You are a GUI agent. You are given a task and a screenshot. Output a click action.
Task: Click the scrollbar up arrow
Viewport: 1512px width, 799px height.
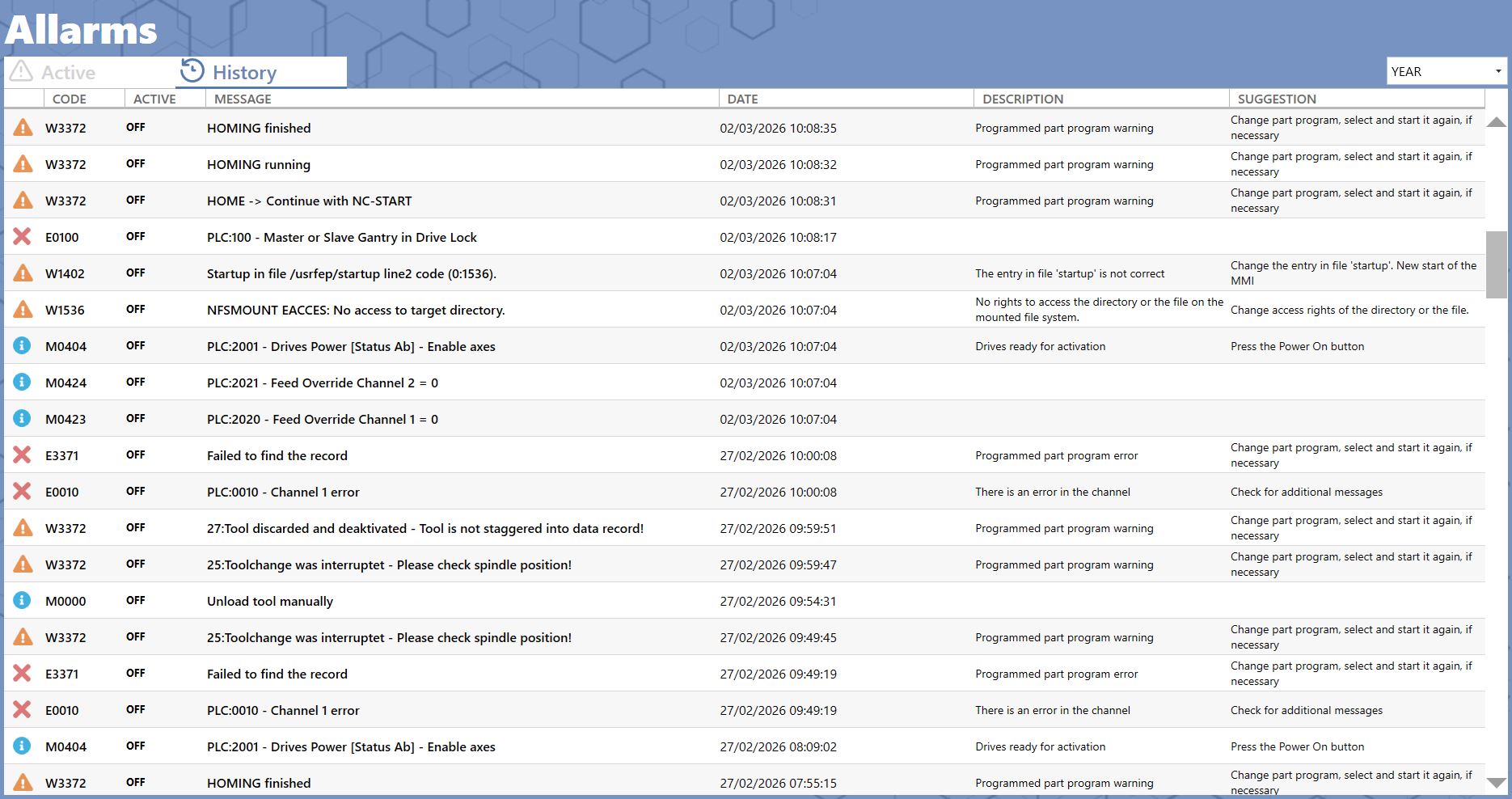[x=1497, y=122]
